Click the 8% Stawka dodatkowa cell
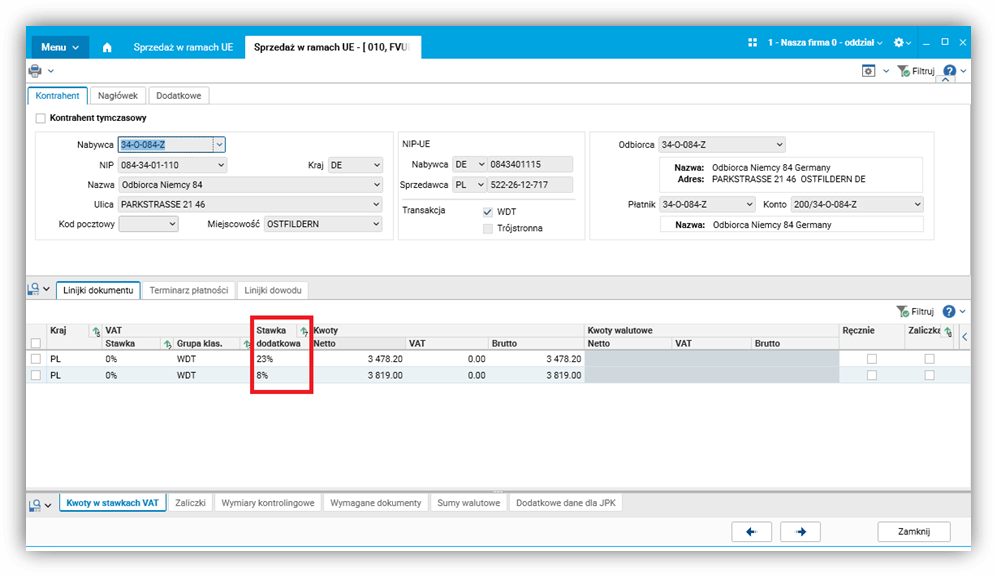The width and height of the screenshot is (996, 576). click(x=280, y=375)
